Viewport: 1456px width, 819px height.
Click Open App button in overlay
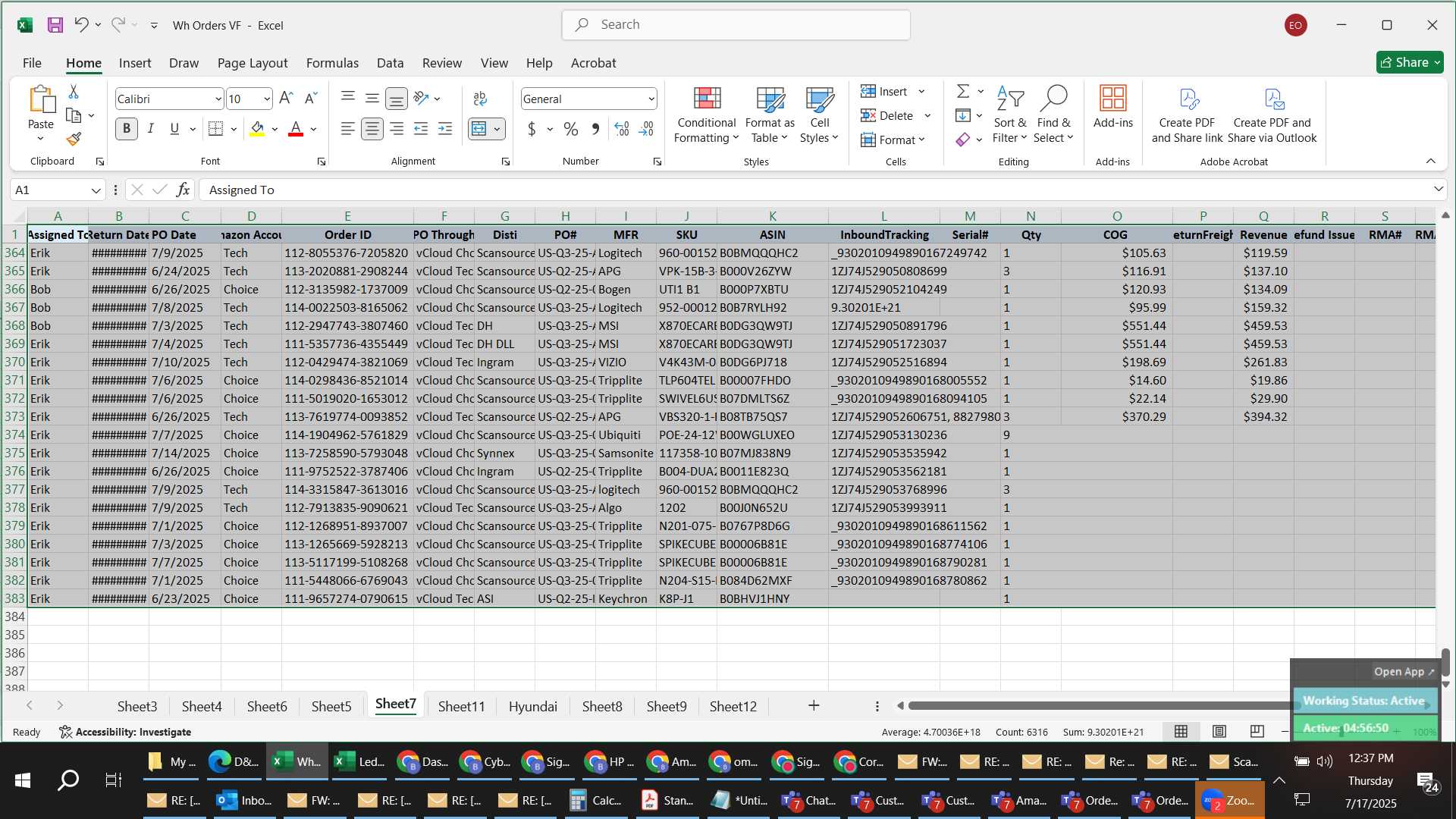click(1404, 672)
